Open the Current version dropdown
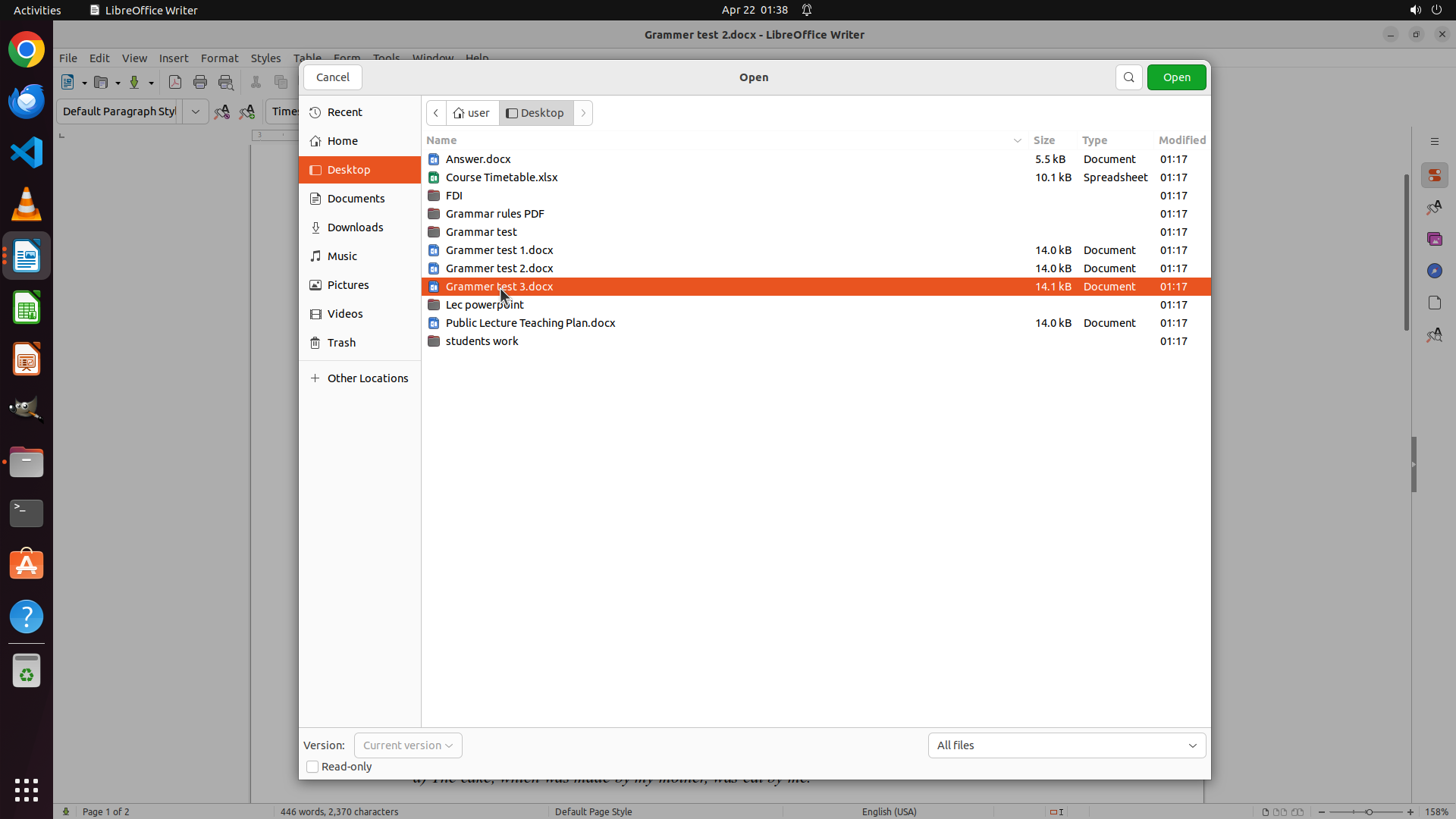The width and height of the screenshot is (1456, 819). [408, 745]
